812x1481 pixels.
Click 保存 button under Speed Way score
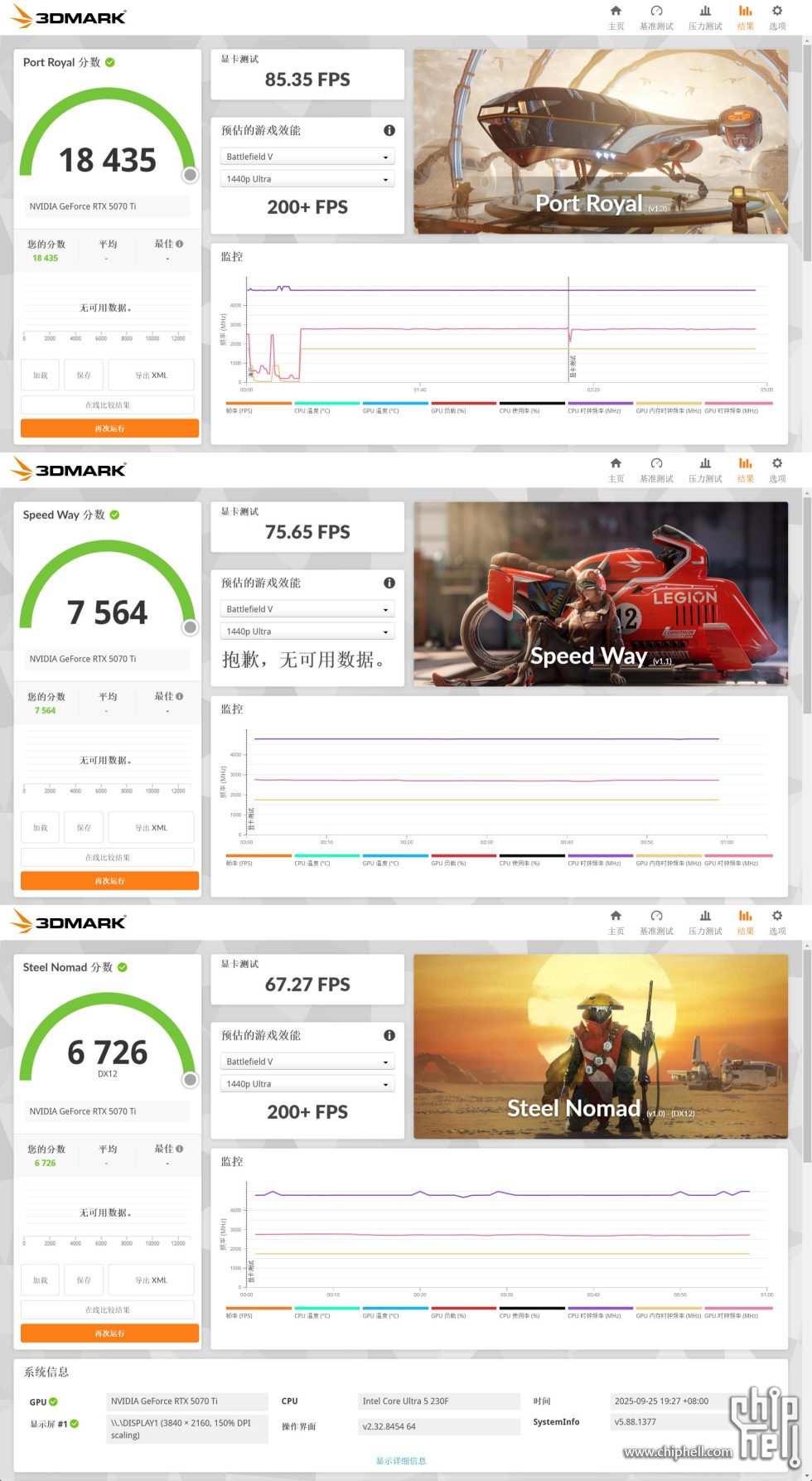[84, 828]
